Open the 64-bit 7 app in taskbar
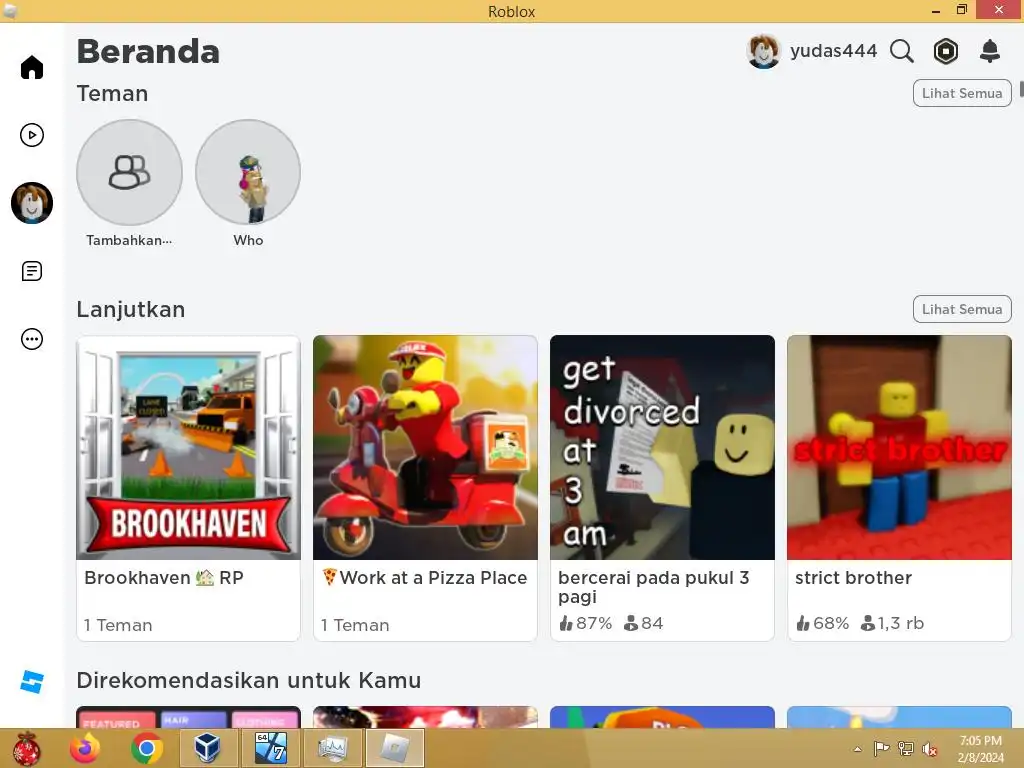The image size is (1024, 768). pyautogui.click(x=270, y=748)
